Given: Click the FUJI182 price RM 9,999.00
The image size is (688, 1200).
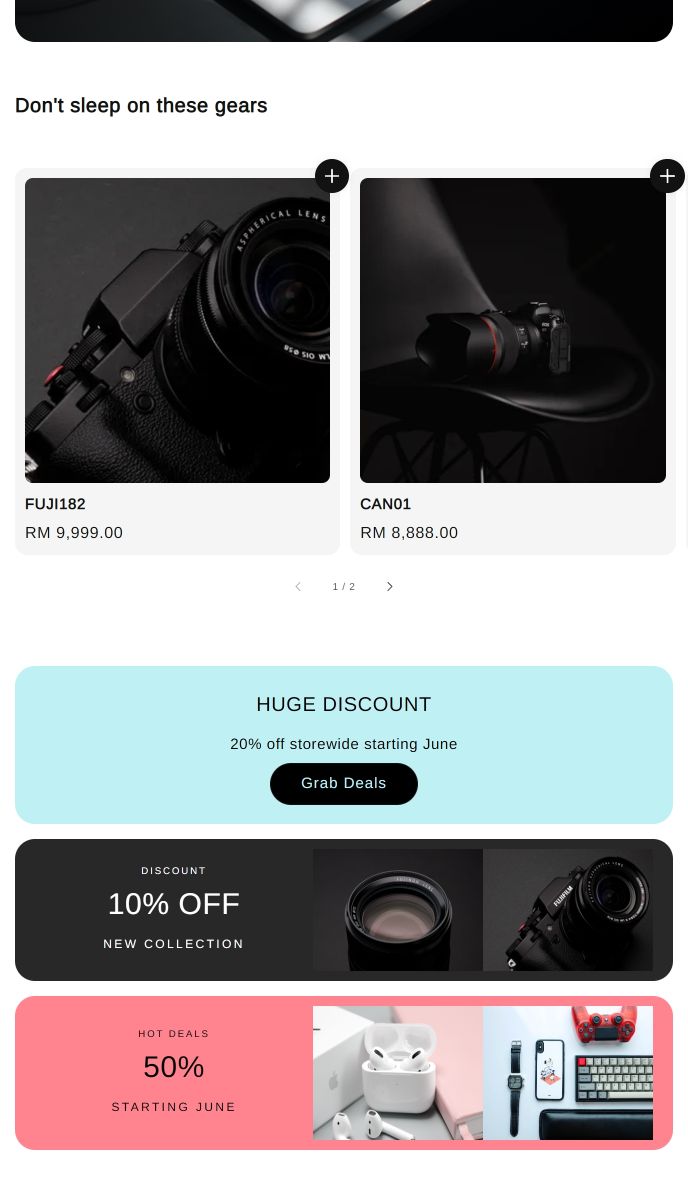Looking at the screenshot, I should [x=74, y=532].
